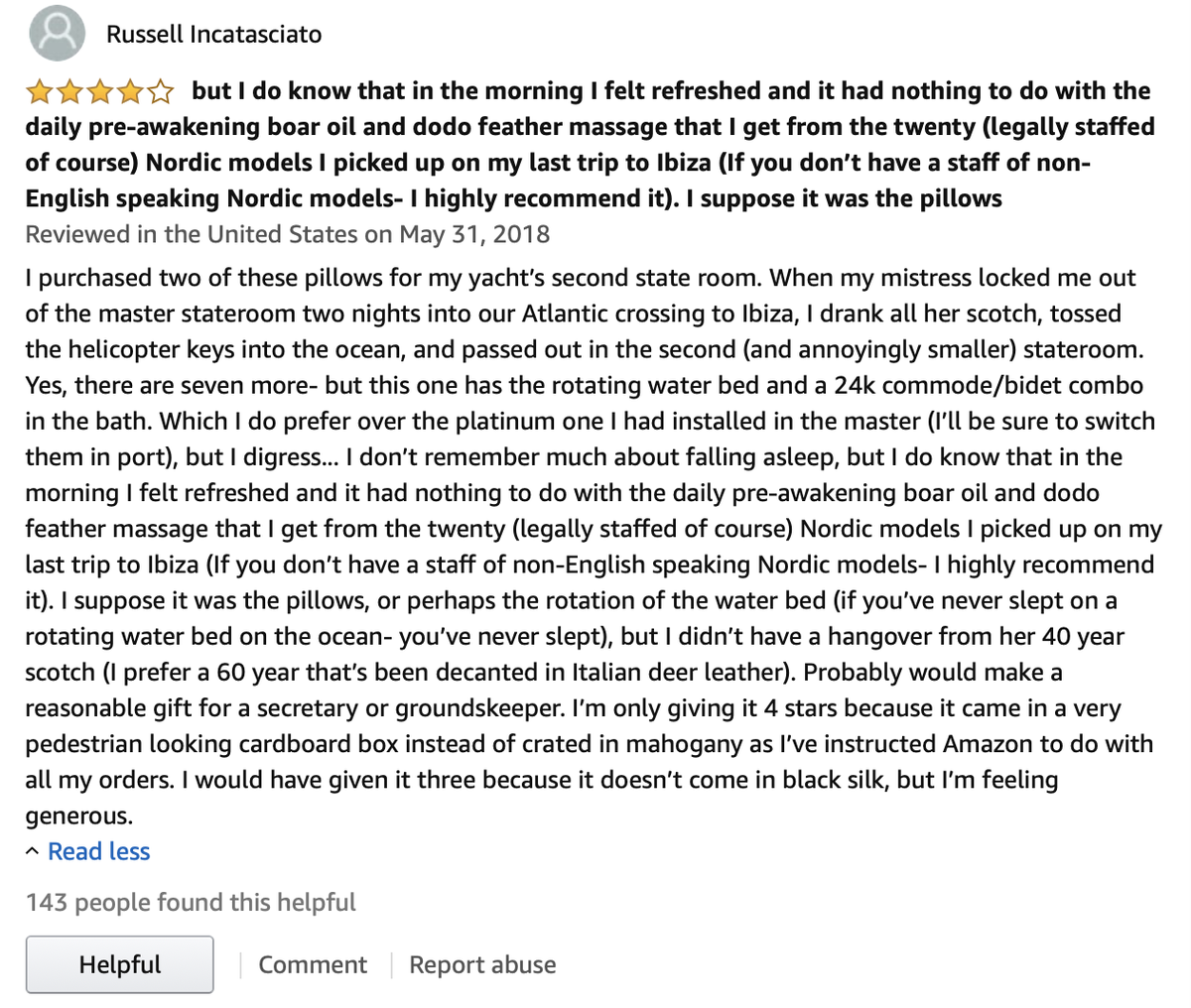The image size is (1191, 1008).
Task: Click the review date May 31, 2018
Action: pos(474,235)
